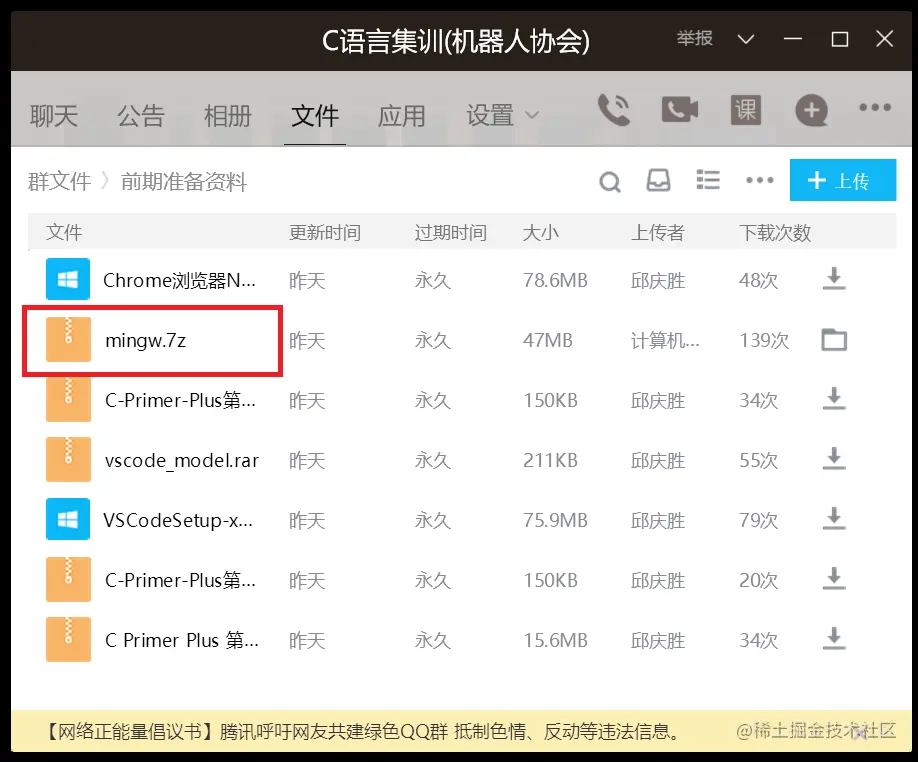Open the more (...) menu in title bar
This screenshot has height=762, width=918.
point(875,107)
